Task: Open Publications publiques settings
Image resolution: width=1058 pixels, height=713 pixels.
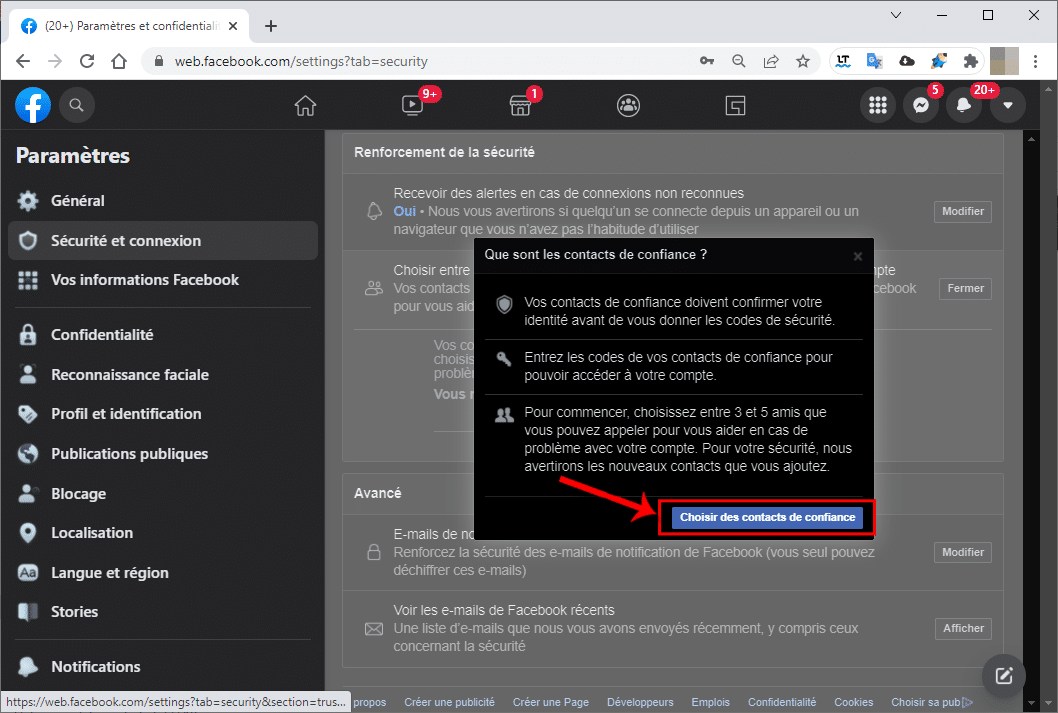Action: click(x=163, y=453)
